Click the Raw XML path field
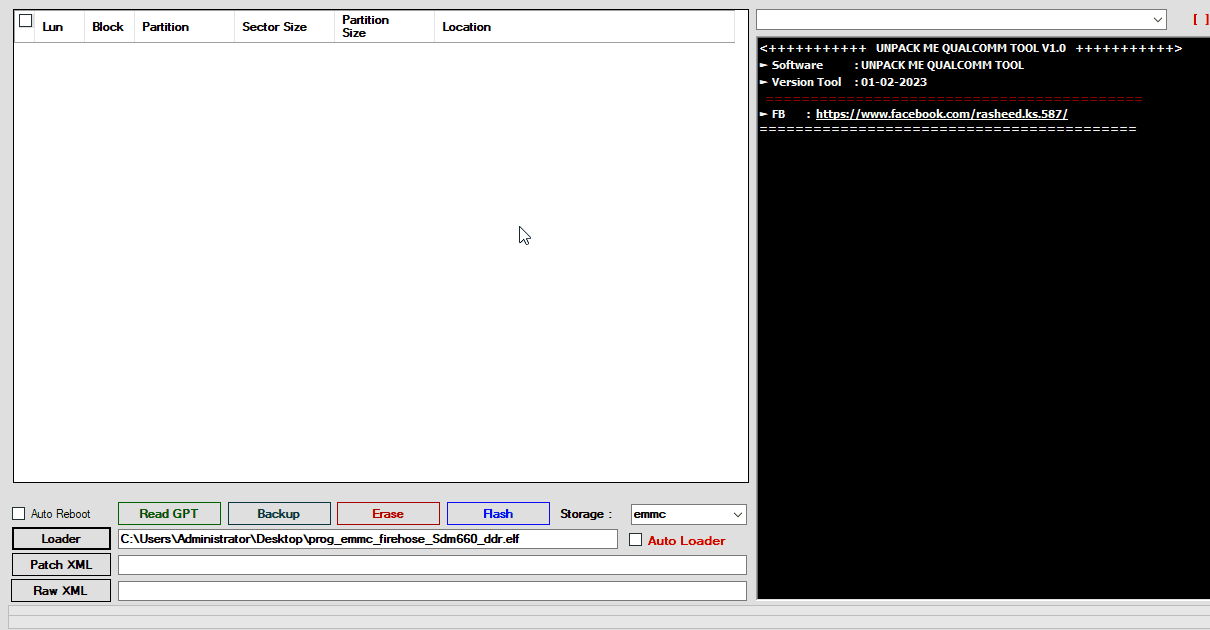The image size is (1210, 630). (x=432, y=591)
